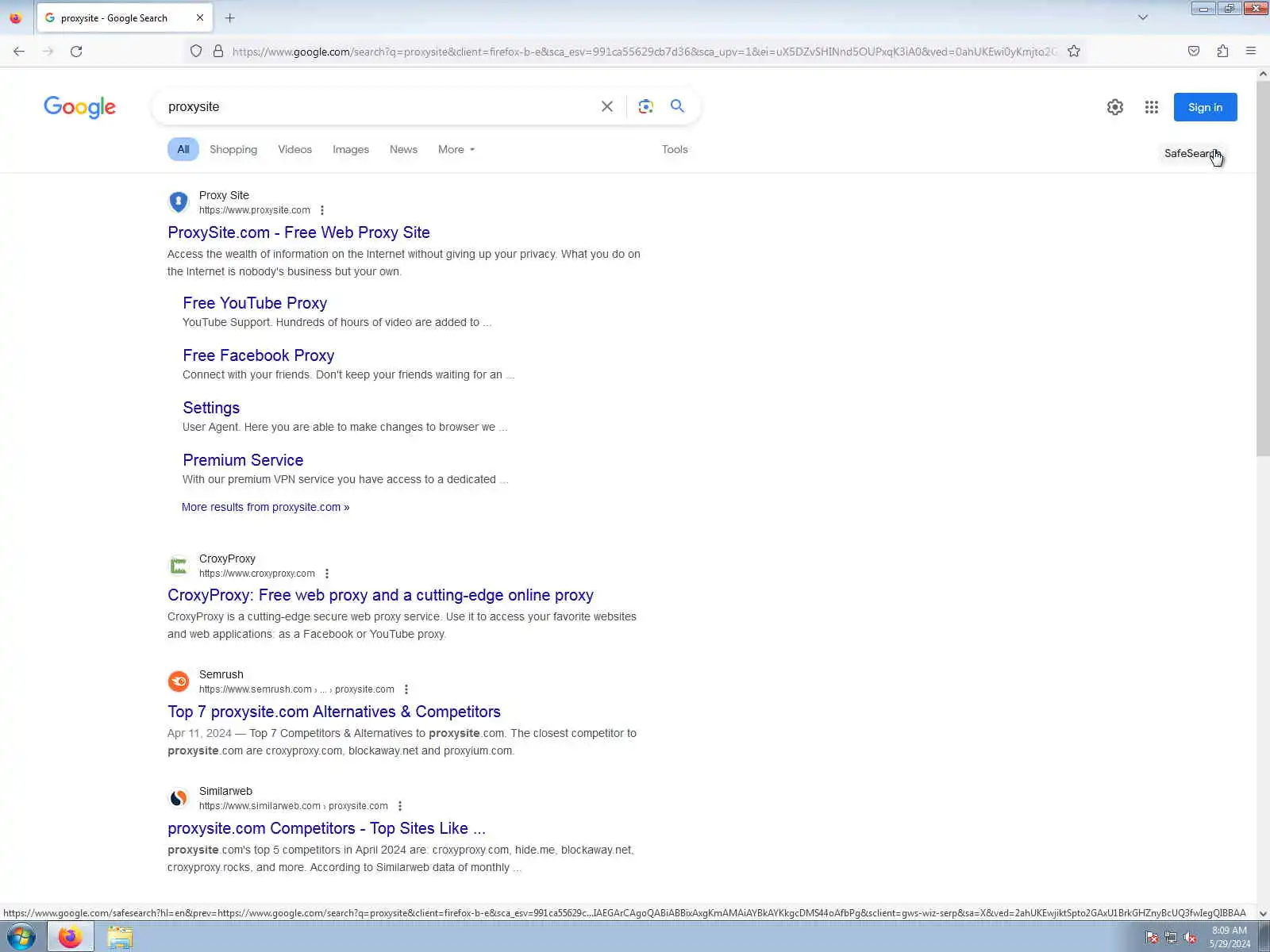This screenshot has width=1270, height=952.
Task: Reload the current page
Action: (x=76, y=52)
